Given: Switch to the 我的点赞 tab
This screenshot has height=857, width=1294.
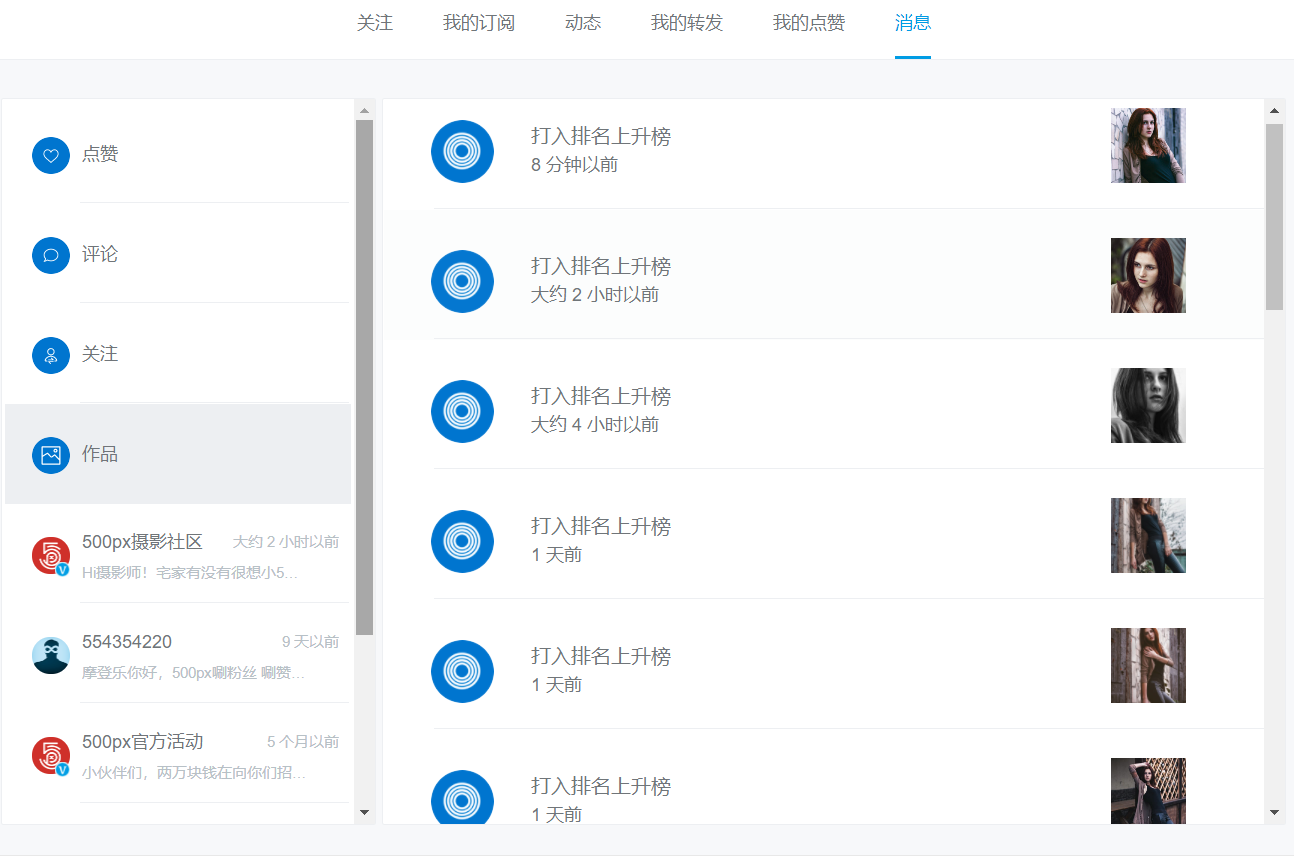Looking at the screenshot, I should click(809, 23).
